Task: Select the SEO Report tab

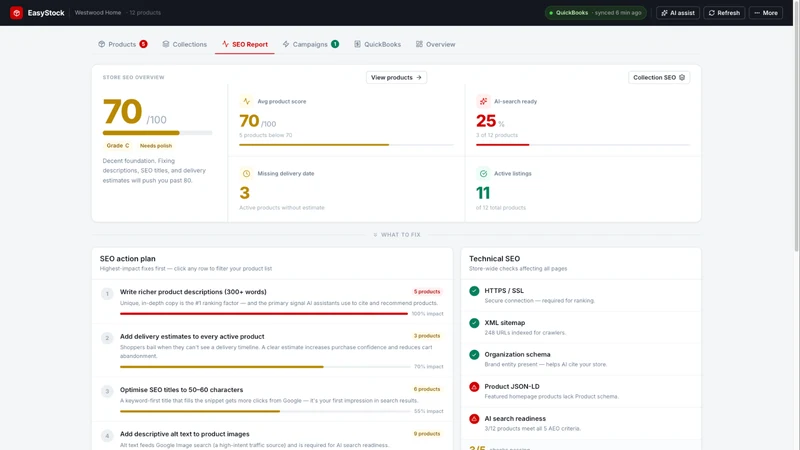Action: pos(244,44)
